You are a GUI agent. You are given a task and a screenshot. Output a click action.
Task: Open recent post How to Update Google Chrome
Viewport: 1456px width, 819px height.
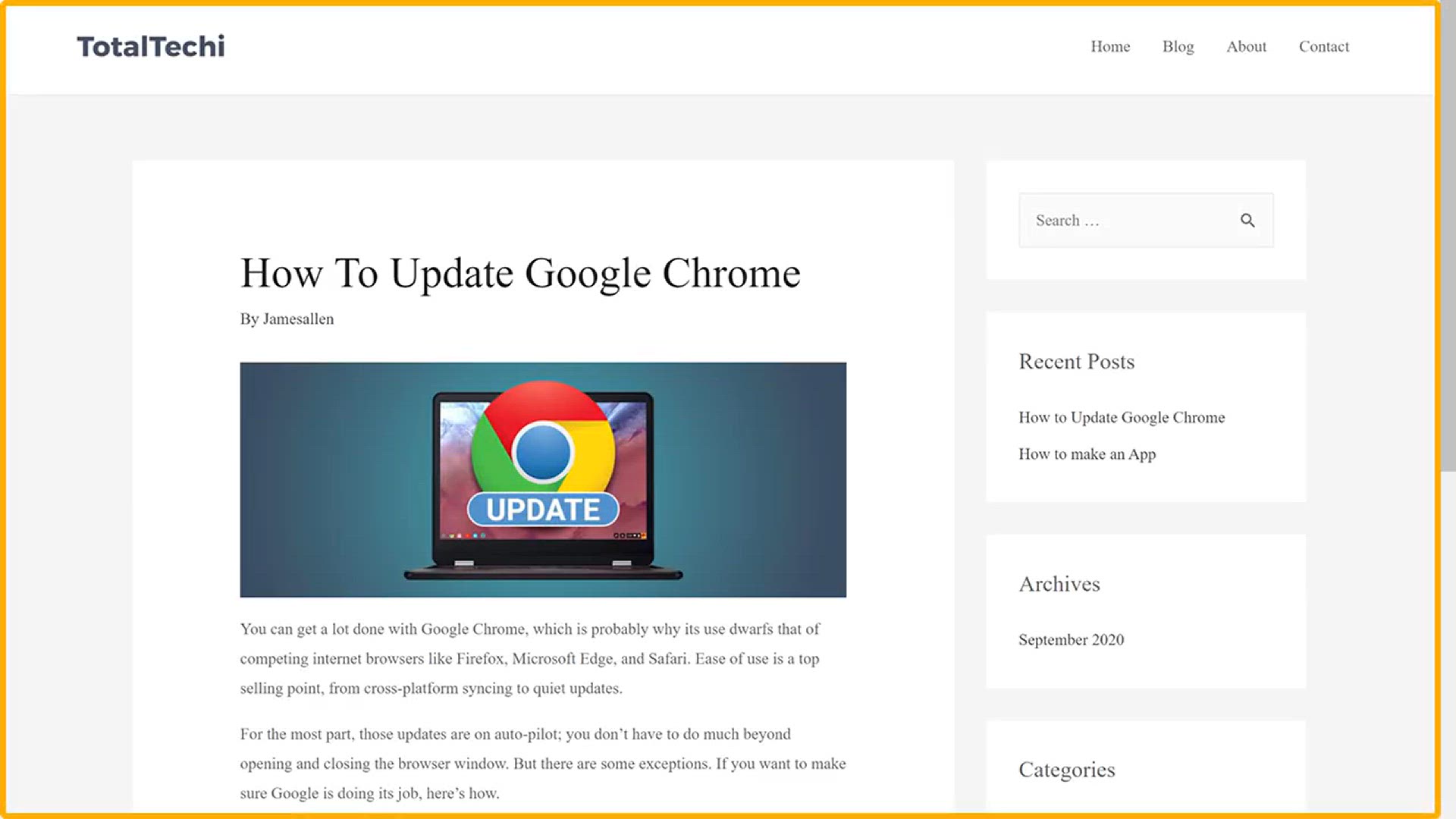point(1122,418)
